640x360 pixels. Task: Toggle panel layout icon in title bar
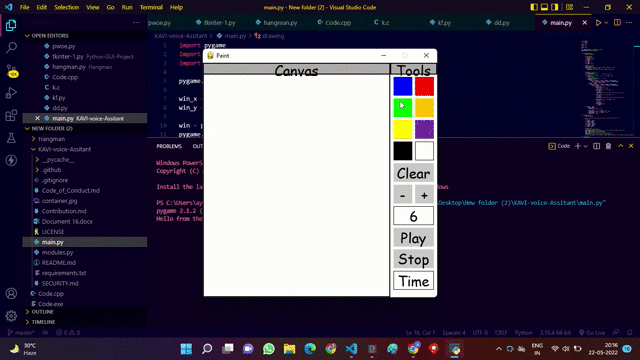click(544, 7)
